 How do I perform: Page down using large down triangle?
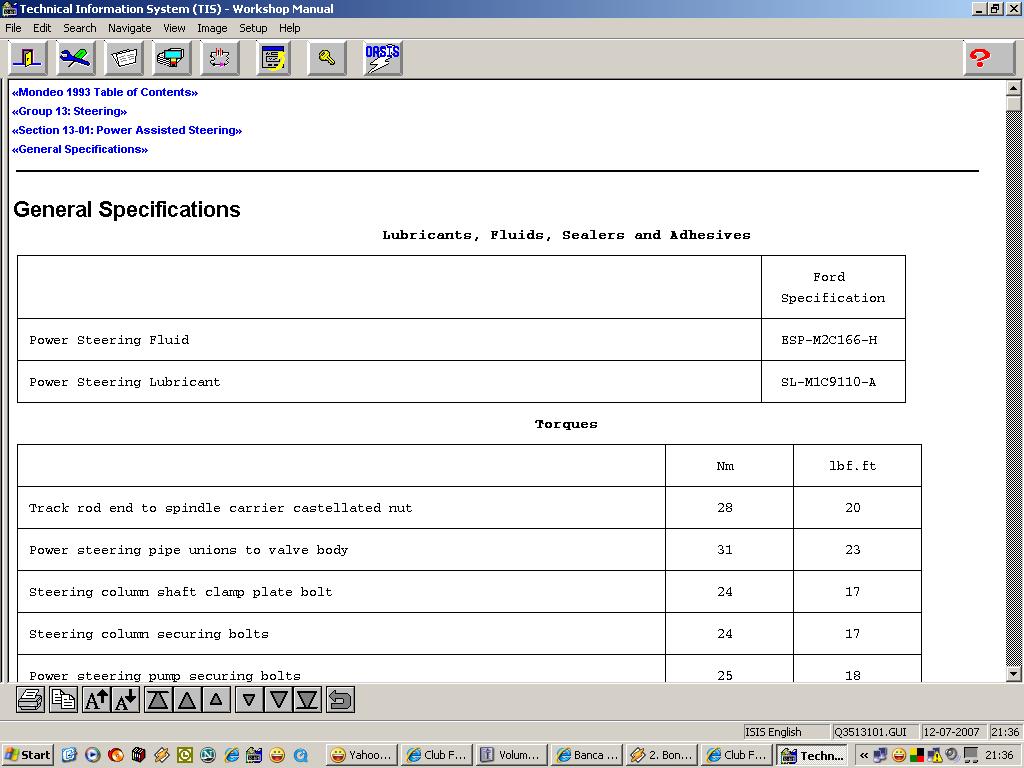point(278,700)
